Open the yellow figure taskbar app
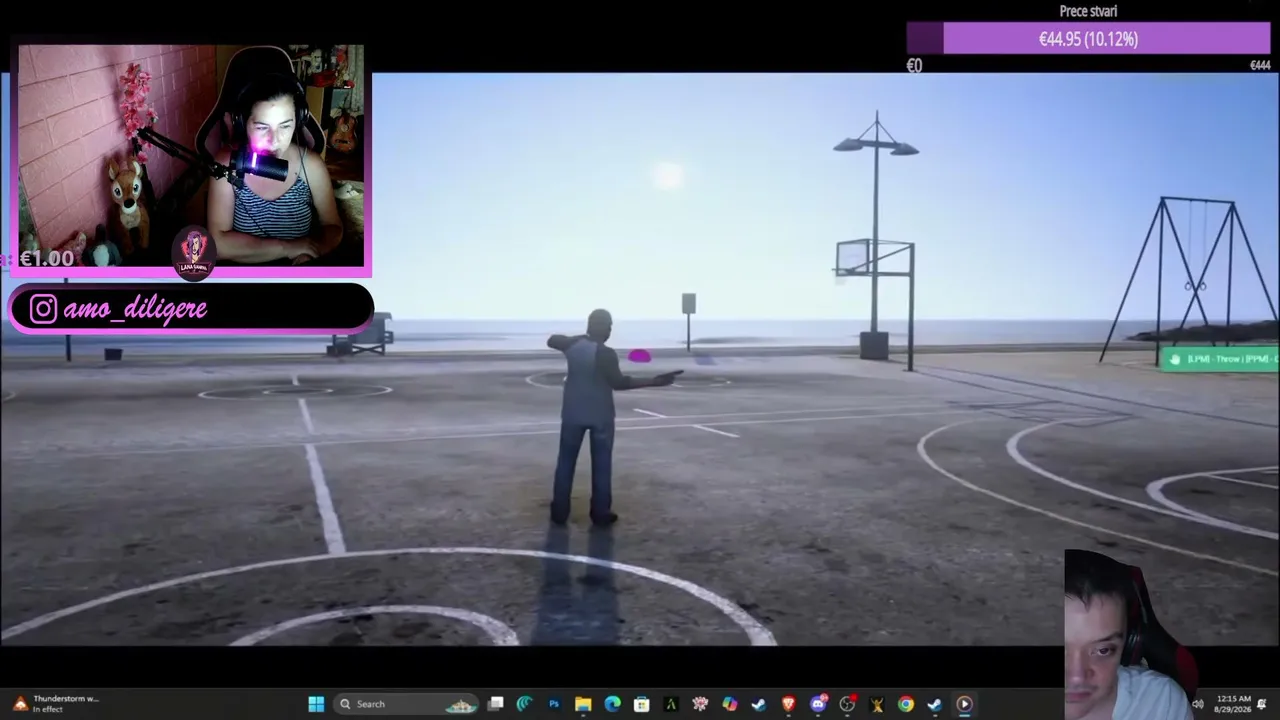Screen dimensions: 1280x720 point(876,704)
